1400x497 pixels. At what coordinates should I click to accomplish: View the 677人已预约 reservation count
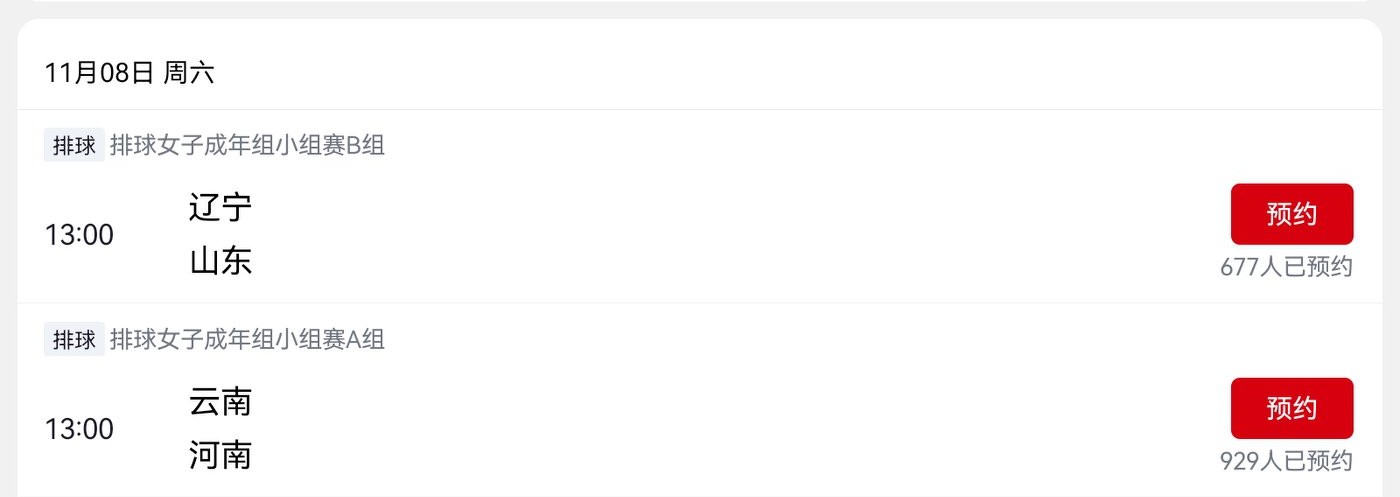(x=1286, y=267)
